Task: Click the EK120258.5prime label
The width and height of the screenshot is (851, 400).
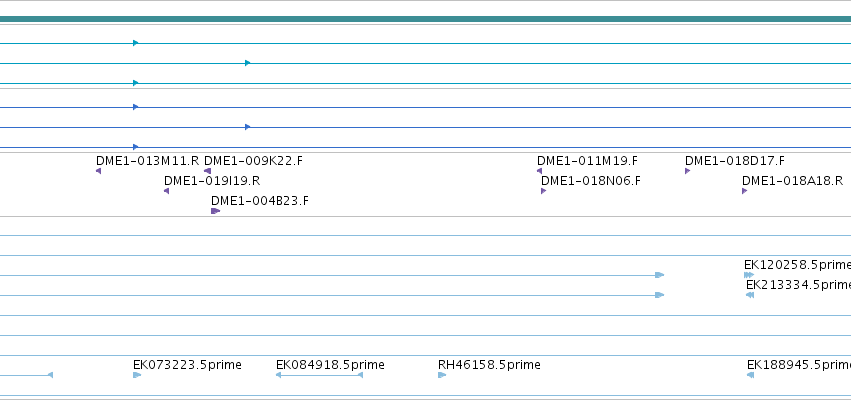Action: (797, 265)
